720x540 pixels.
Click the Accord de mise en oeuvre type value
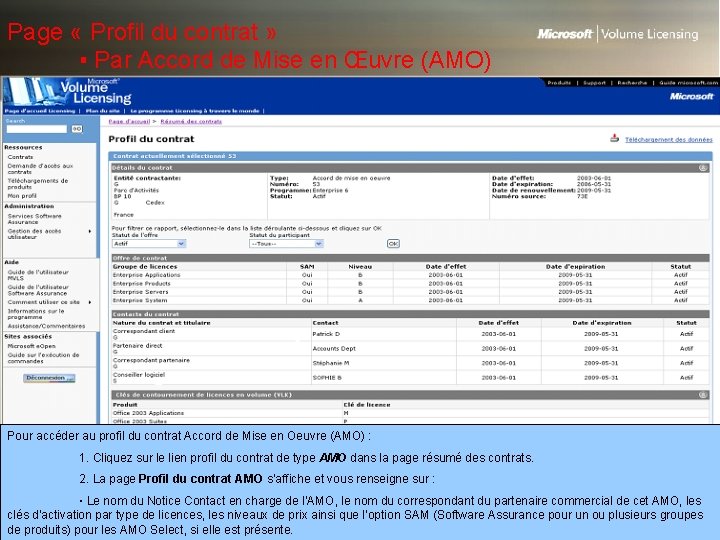tap(351, 178)
